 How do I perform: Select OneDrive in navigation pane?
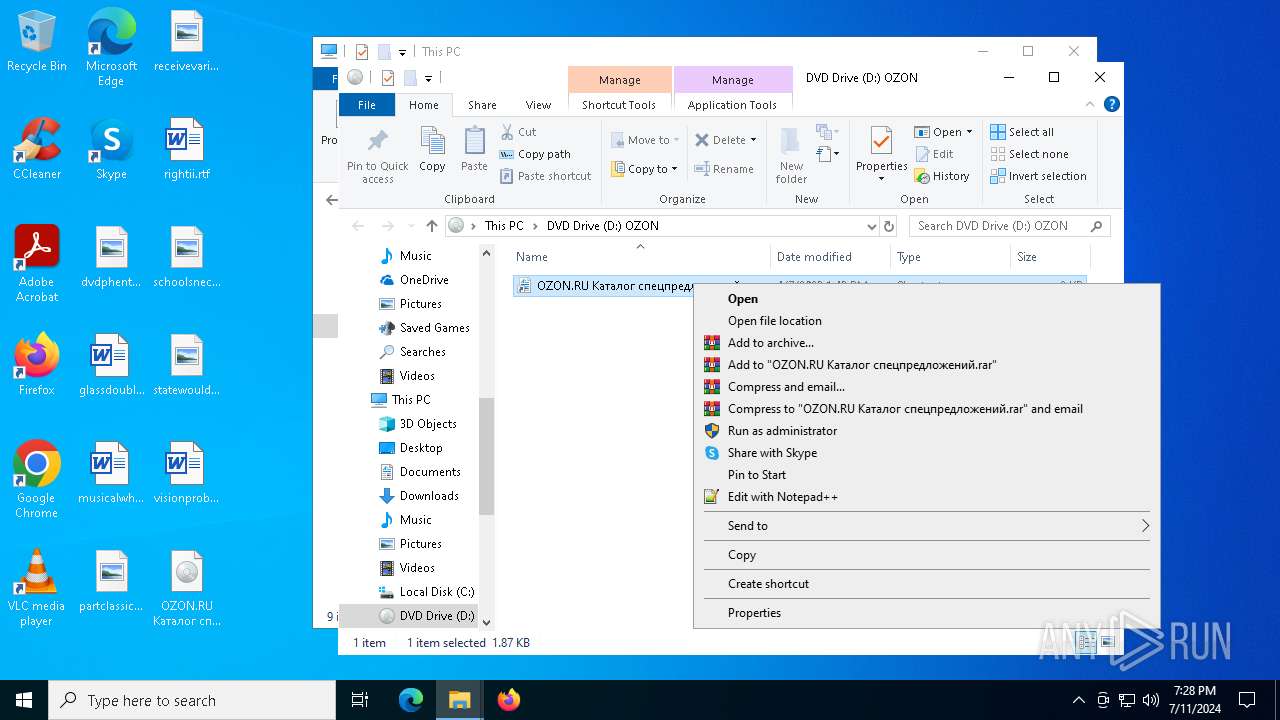pyautogui.click(x=424, y=280)
